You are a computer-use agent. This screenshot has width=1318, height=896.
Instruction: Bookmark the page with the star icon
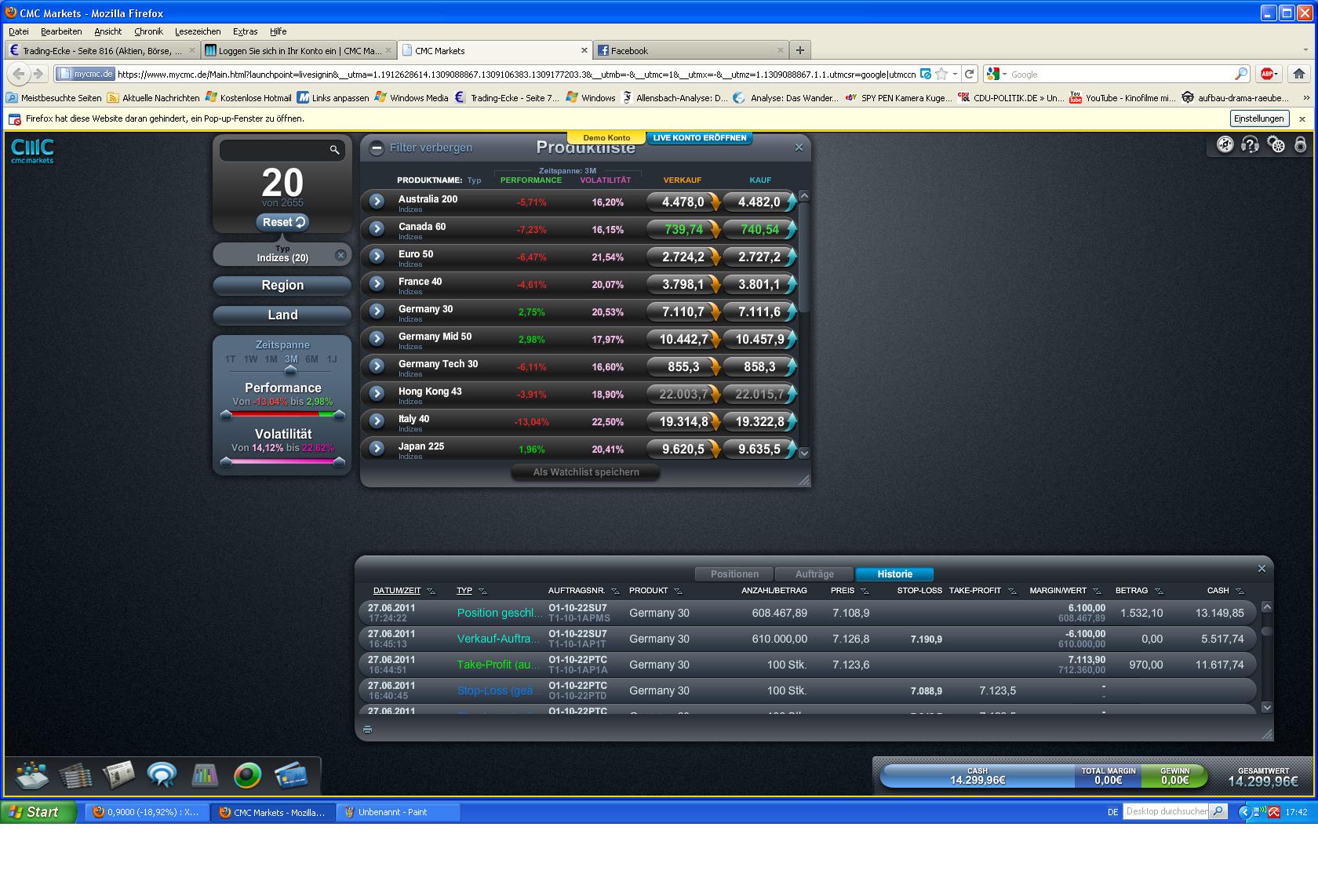coord(941,74)
